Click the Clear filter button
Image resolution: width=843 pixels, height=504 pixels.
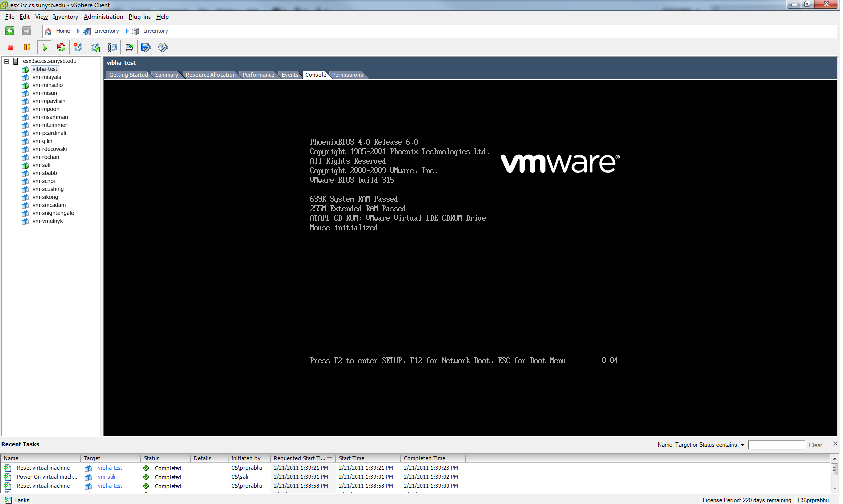816,445
